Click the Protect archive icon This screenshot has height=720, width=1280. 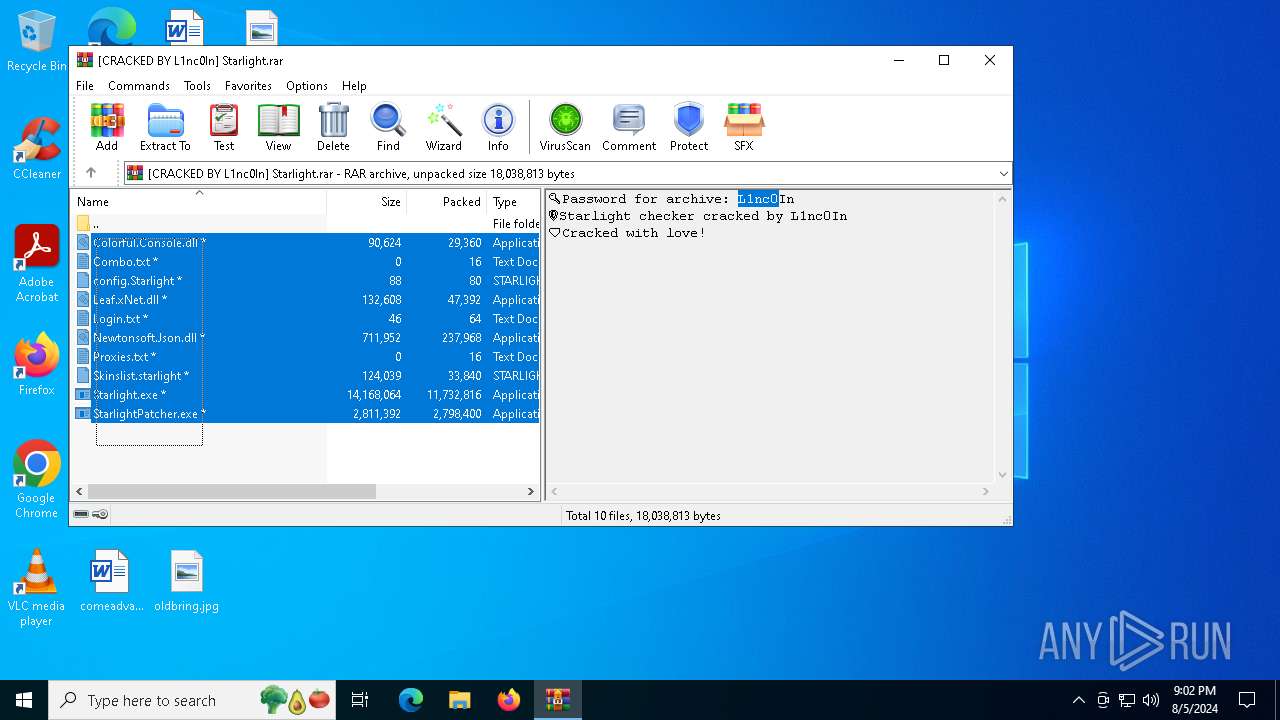(x=689, y=127)
